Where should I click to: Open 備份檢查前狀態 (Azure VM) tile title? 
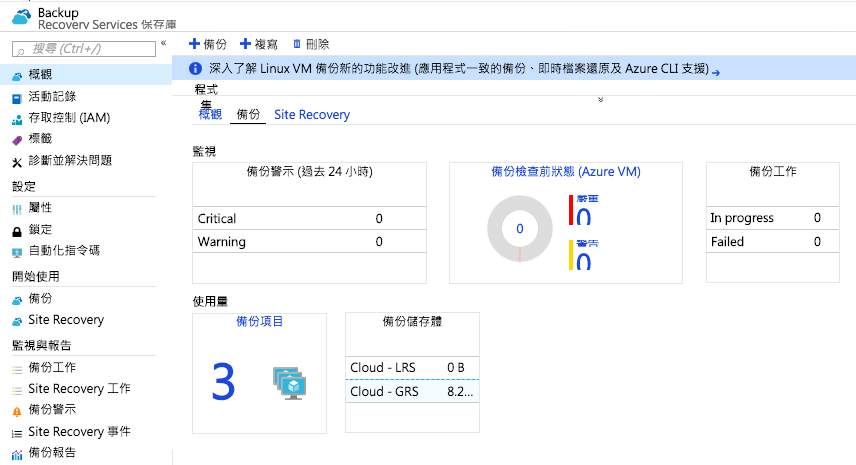click(566, 171)
